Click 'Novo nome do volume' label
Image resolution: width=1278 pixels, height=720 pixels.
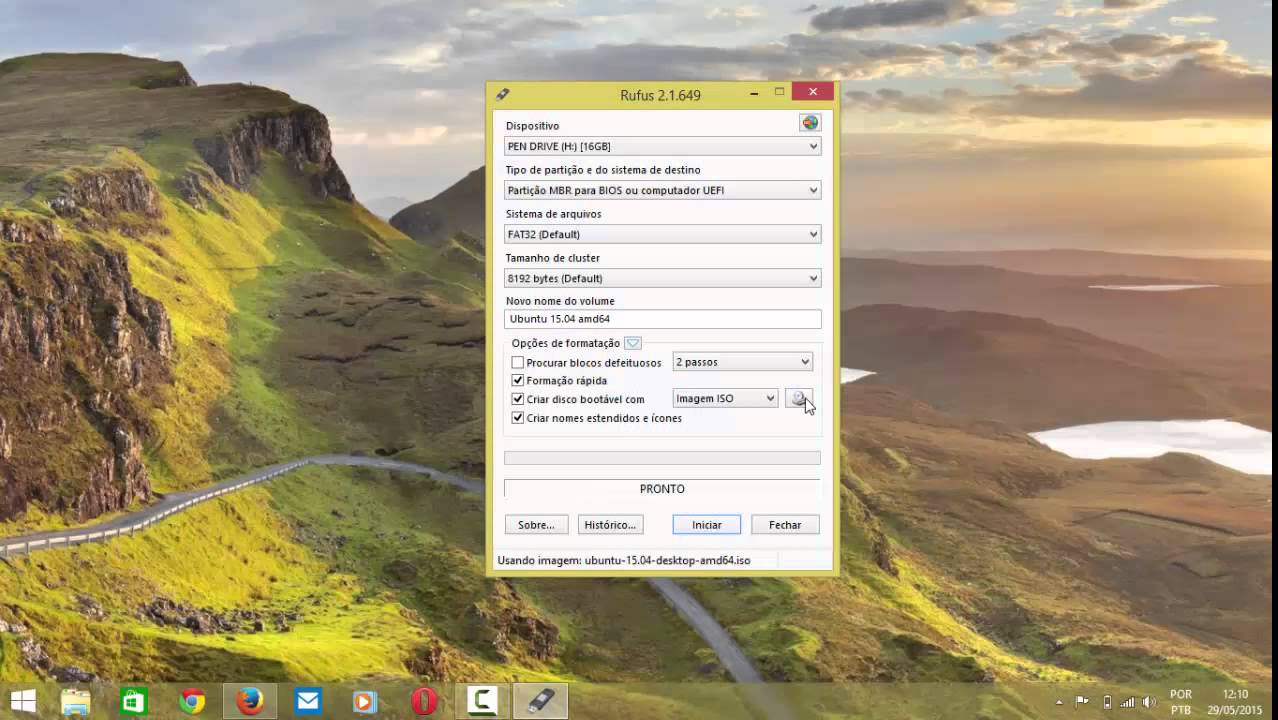click(560, 301)
